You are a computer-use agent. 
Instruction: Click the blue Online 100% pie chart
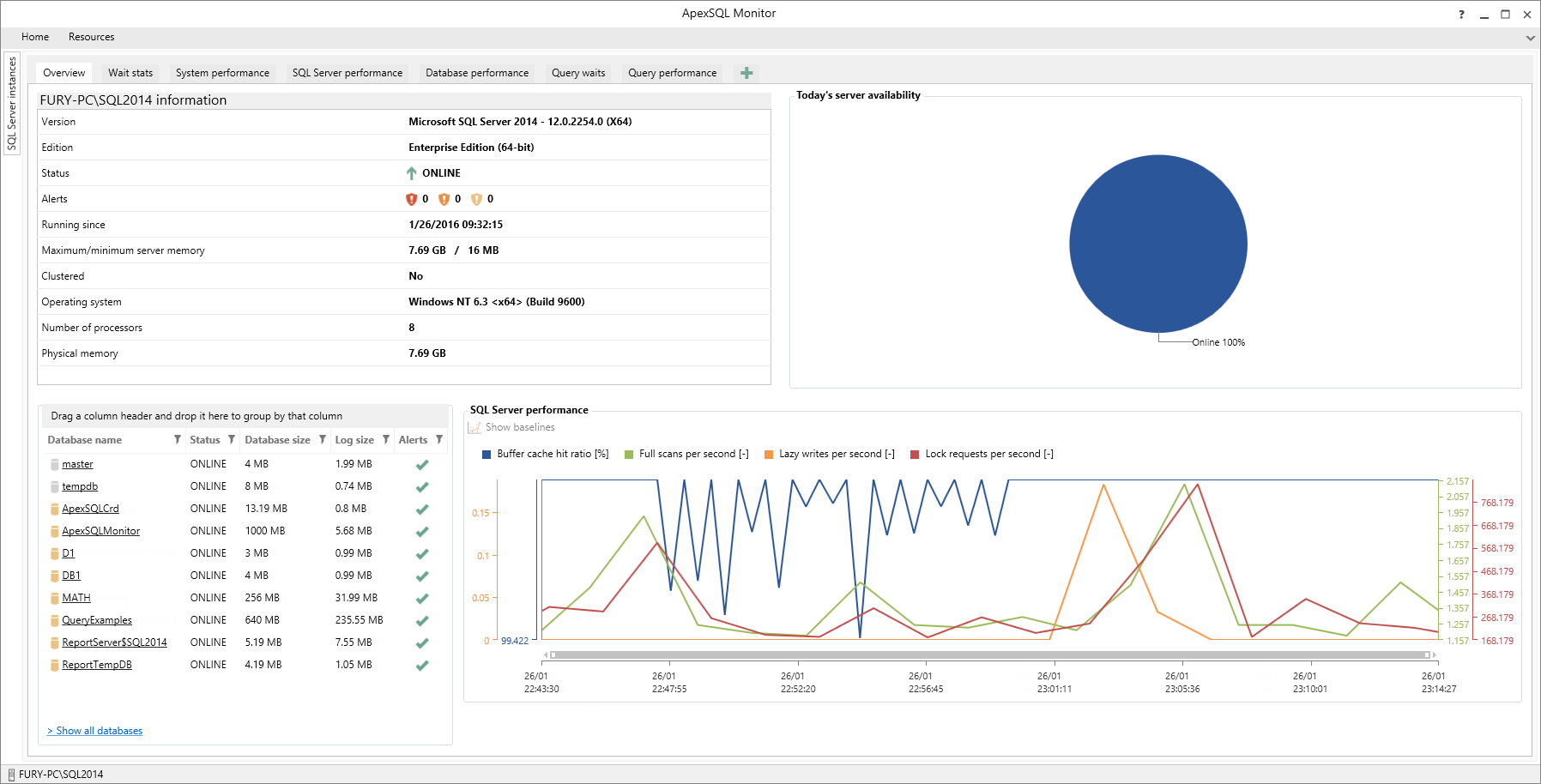pos(1158,244)
